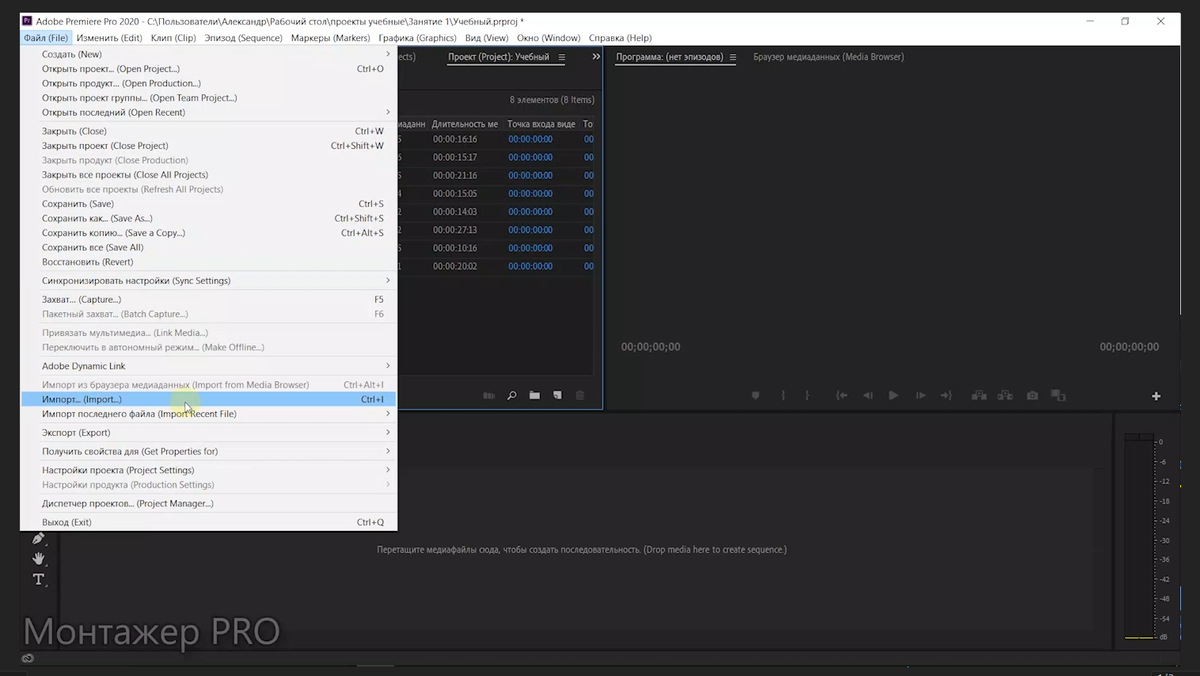
Task: Sort by Длительность ме column header
Action: 465,124
